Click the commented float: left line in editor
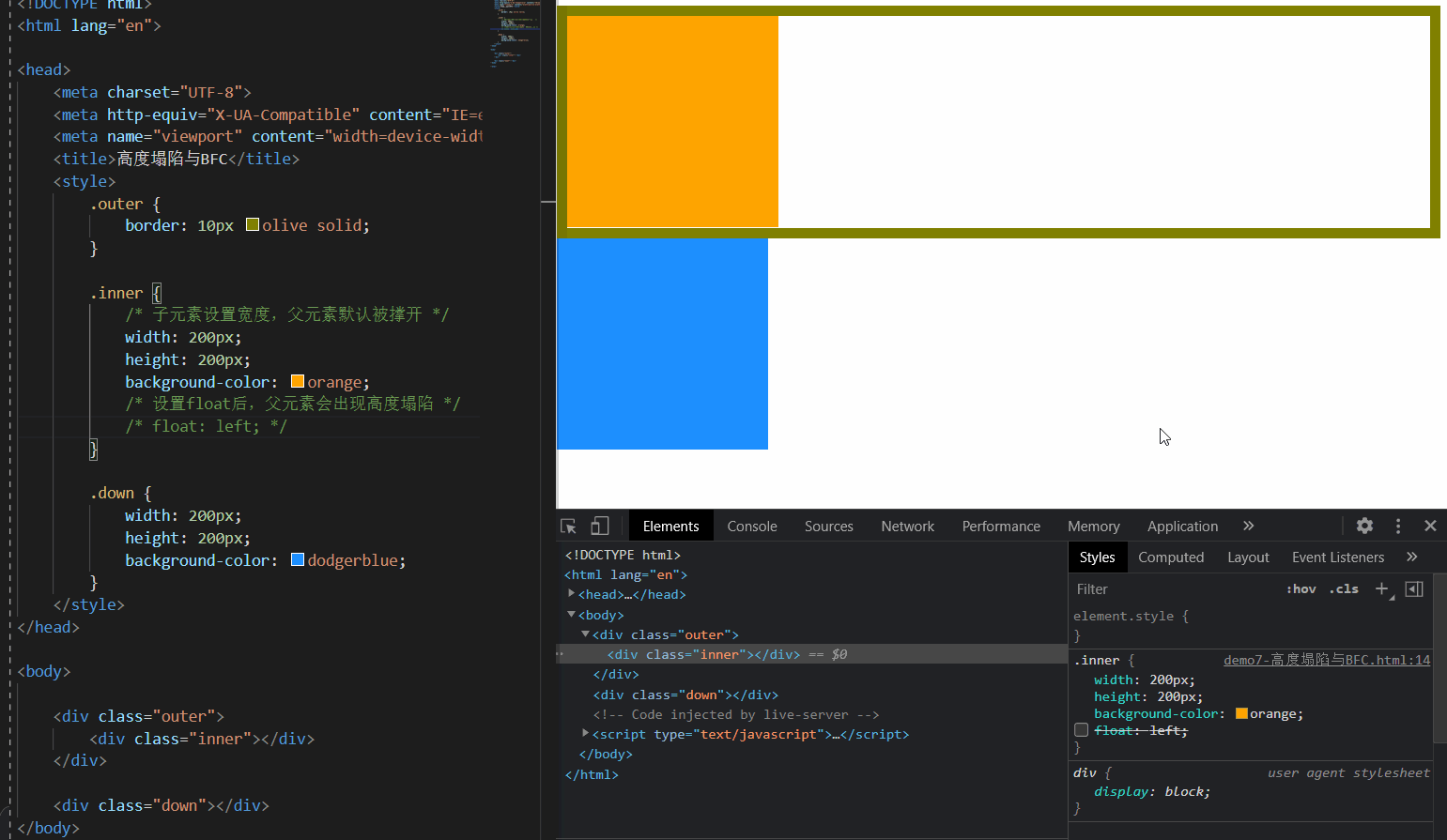The width and height of the screenshot is (1447, 840). [207, 426]
